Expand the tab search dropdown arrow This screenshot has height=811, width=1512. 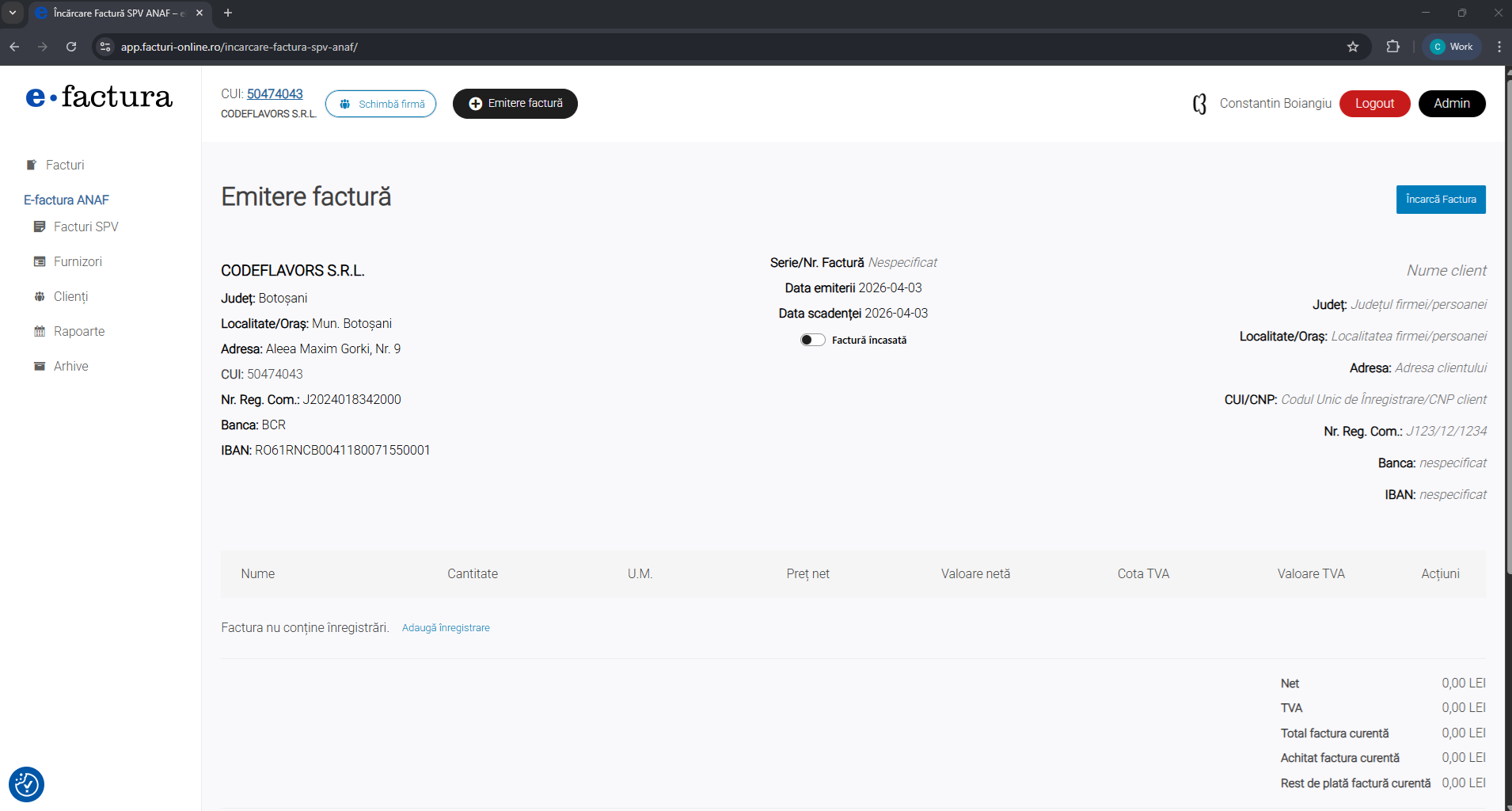pos(13,13)
